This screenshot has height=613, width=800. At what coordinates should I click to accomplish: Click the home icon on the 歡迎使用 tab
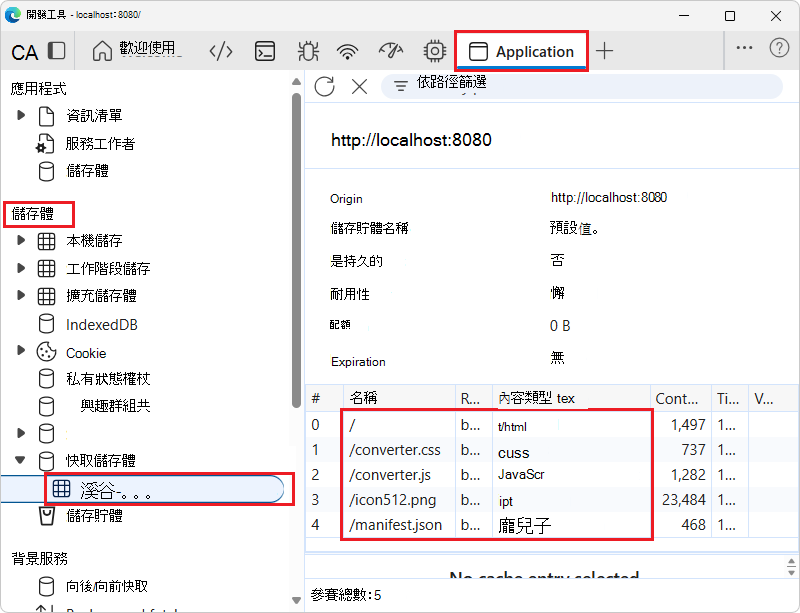pyautogui.click(x=102, y=50)
